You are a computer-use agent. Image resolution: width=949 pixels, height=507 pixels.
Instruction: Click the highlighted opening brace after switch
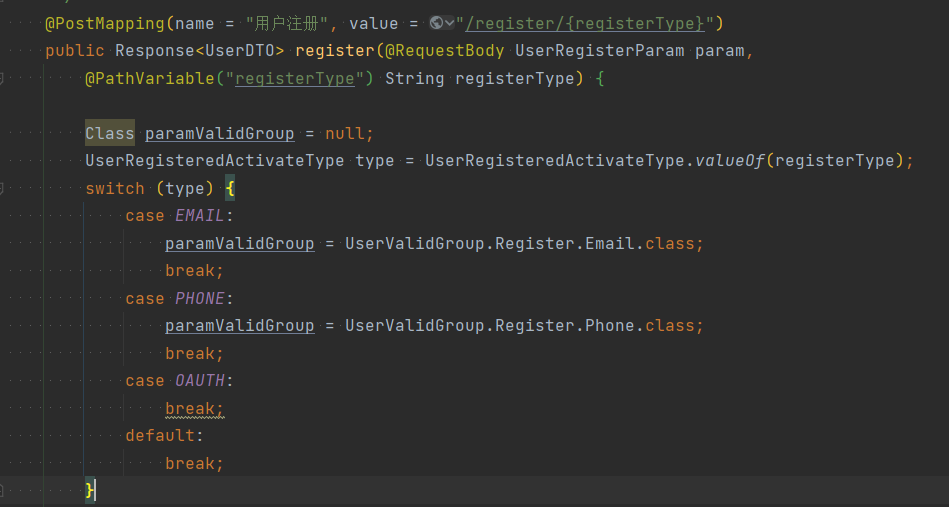coord(230,189)
